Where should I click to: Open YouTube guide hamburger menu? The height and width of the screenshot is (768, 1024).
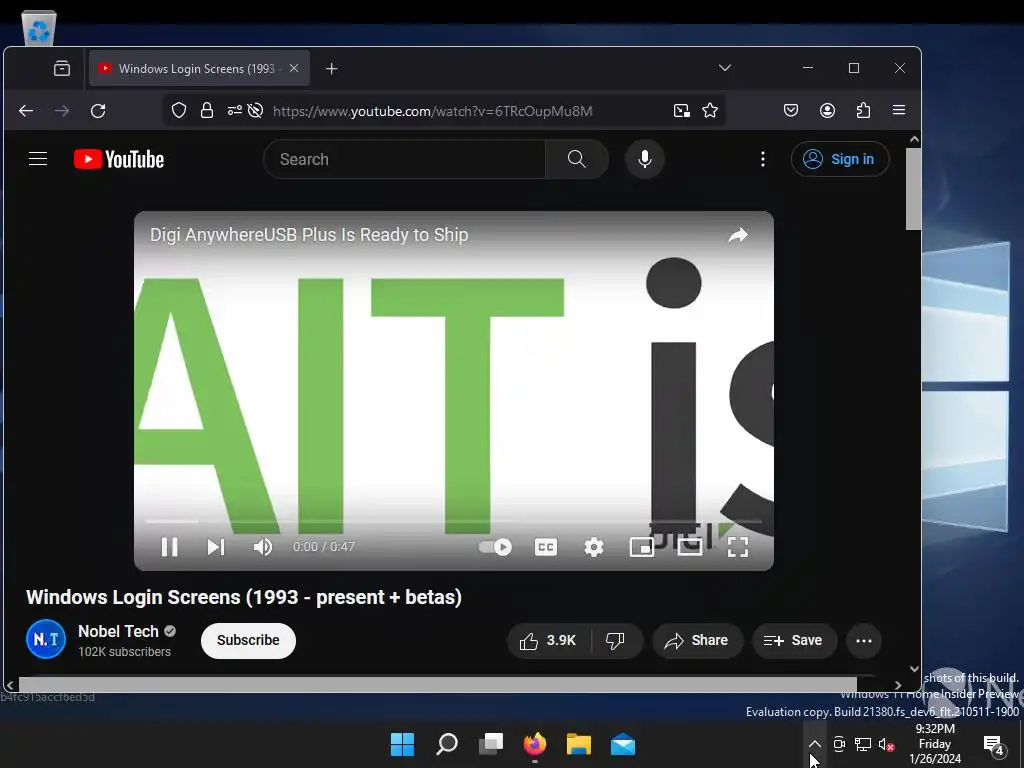(x=38, y=159)
